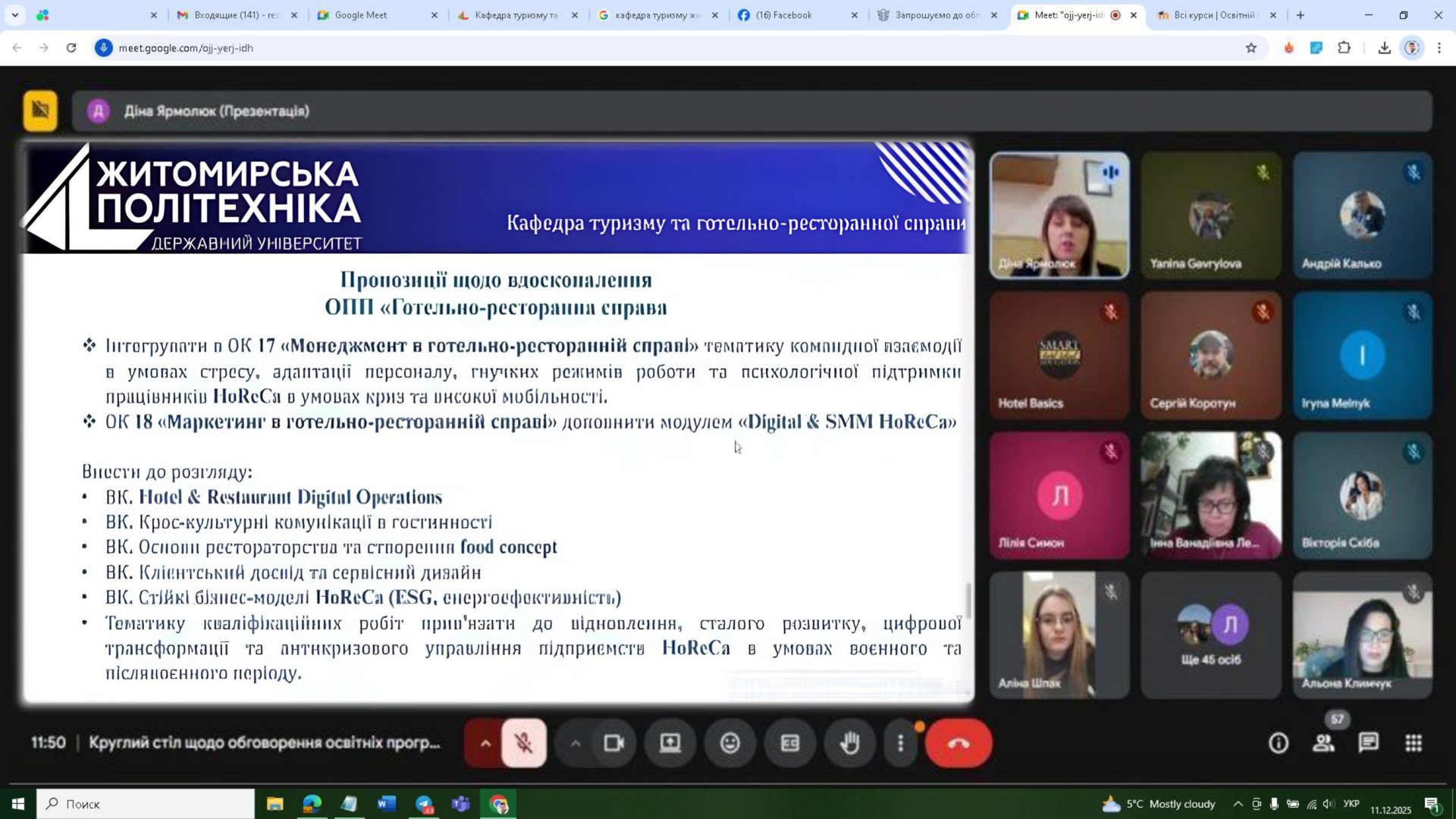Click the Windows taskbar search field
Image resolution: width=1456 pixels, height=819 pixels.
tap(146, 804)
